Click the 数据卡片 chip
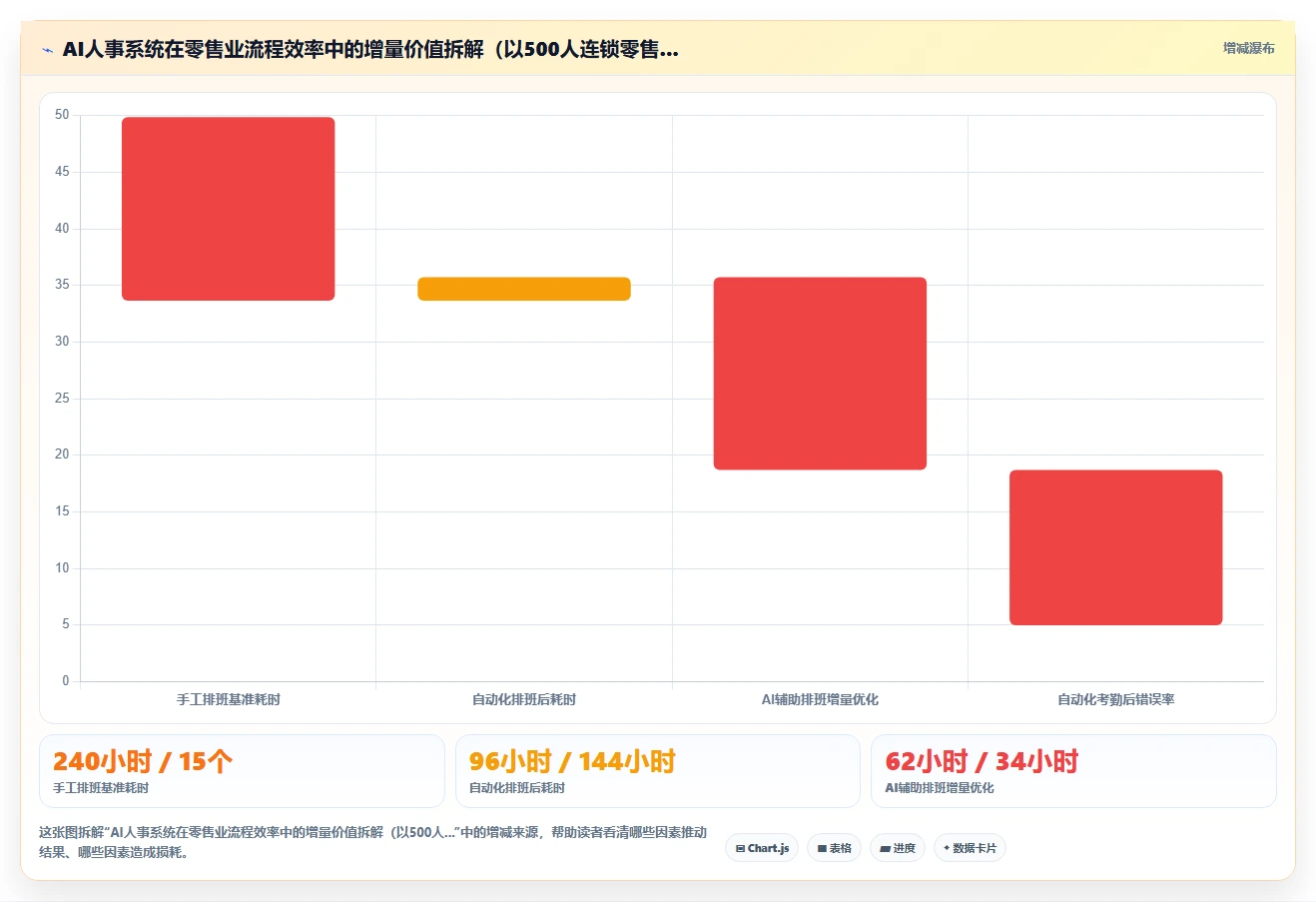This screenshot has width=1316, height=902. click(970, 848)
